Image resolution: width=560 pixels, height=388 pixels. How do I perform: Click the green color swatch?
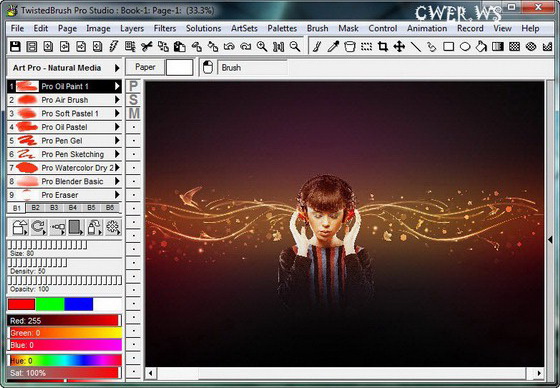point(50,304)
